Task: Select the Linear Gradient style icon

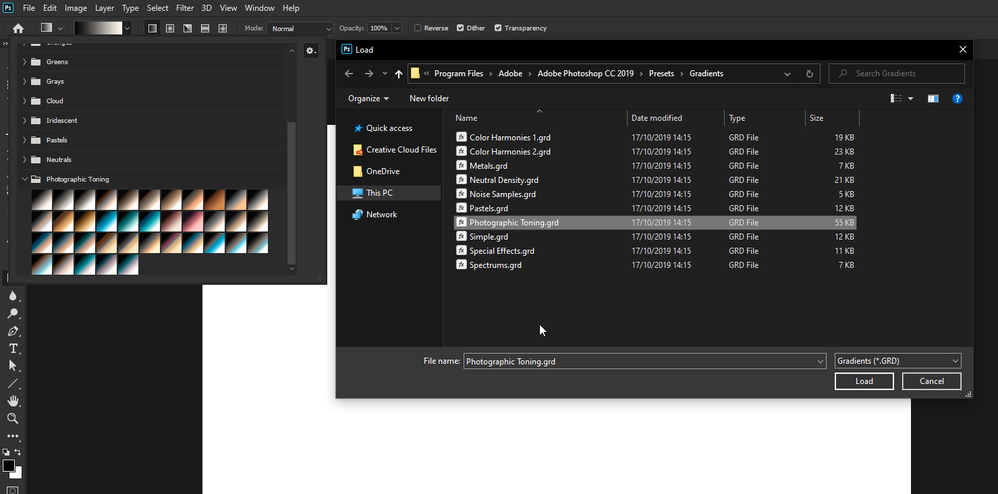Action: [x=152, y=28]
